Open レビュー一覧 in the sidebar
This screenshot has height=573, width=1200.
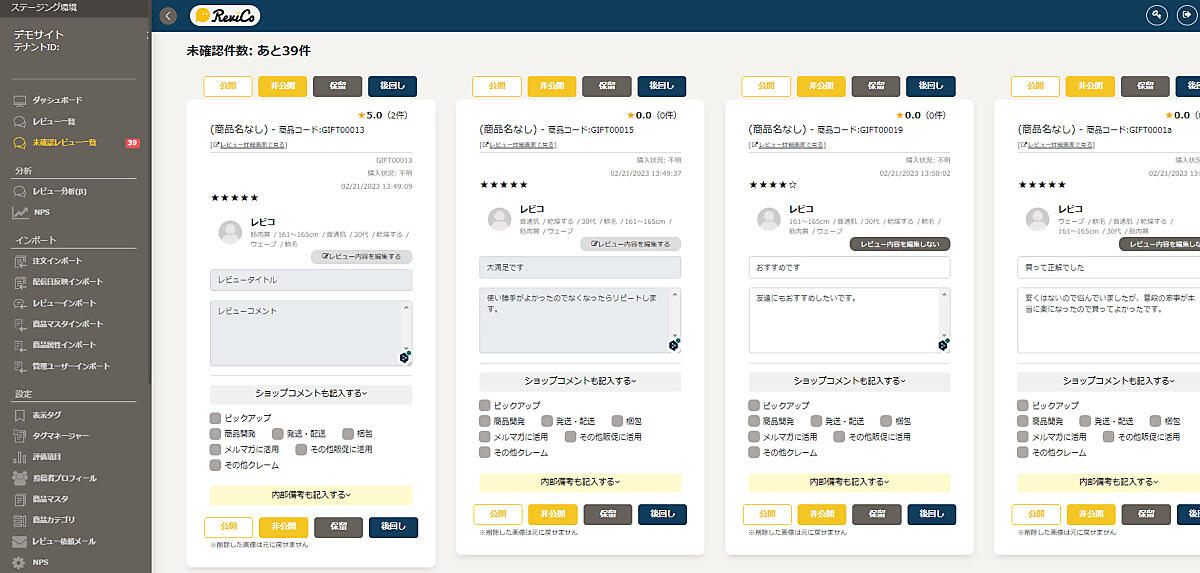[55, 121]
